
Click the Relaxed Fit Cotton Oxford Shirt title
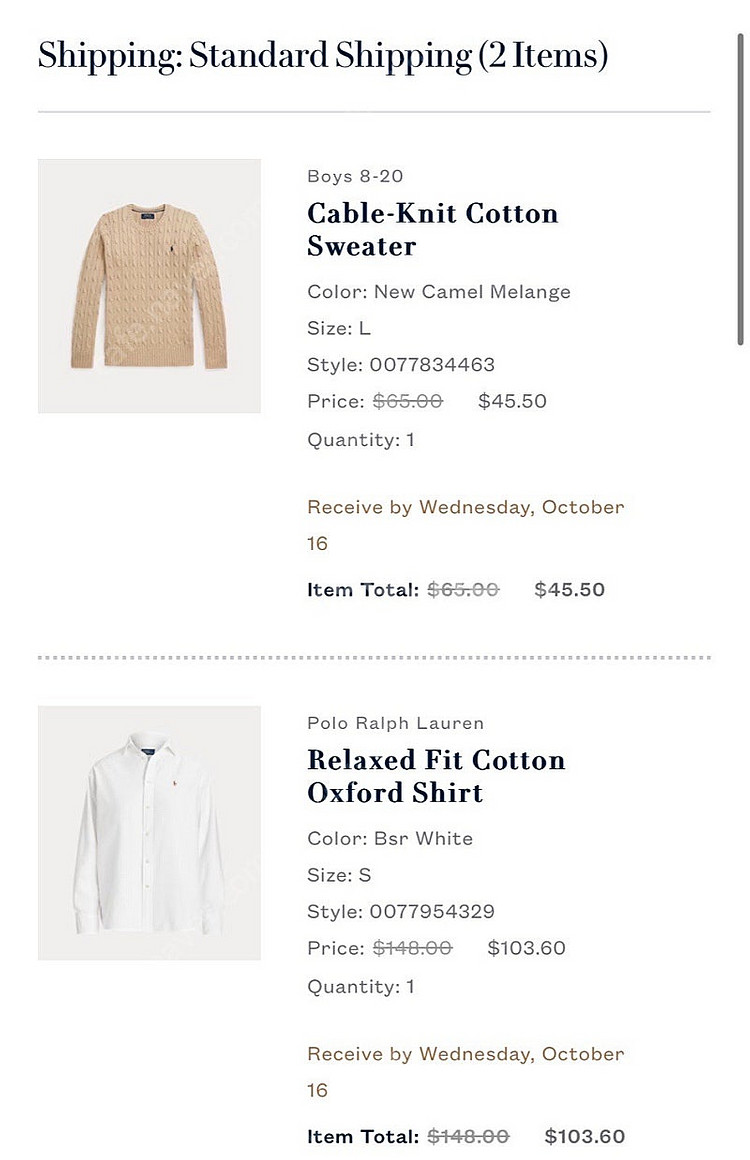coord(436,776)
